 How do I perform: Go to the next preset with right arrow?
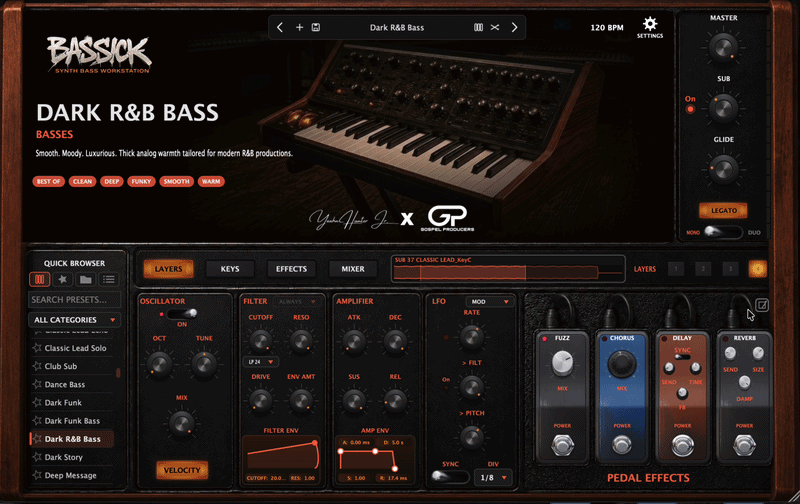coord(514,28)
